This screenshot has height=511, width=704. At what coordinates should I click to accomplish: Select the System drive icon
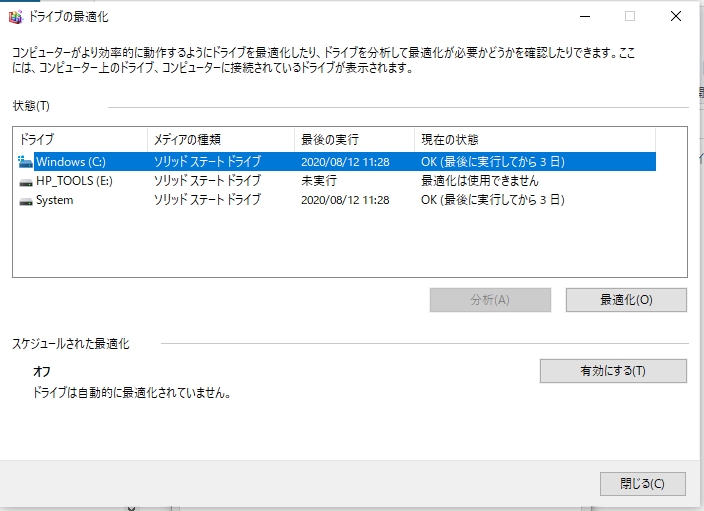(26, 201)
